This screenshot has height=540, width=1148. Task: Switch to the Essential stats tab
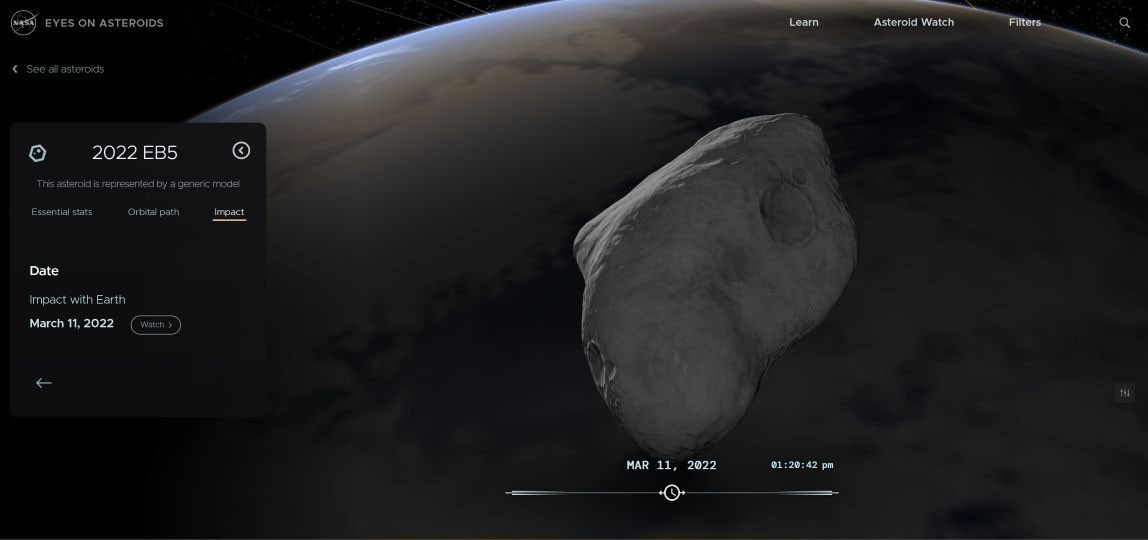(62, 212)
